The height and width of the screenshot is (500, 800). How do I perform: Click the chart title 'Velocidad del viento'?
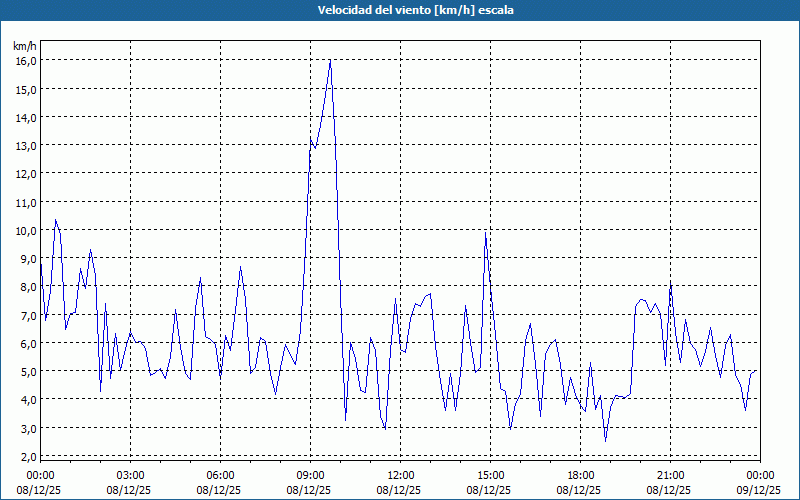400,10
